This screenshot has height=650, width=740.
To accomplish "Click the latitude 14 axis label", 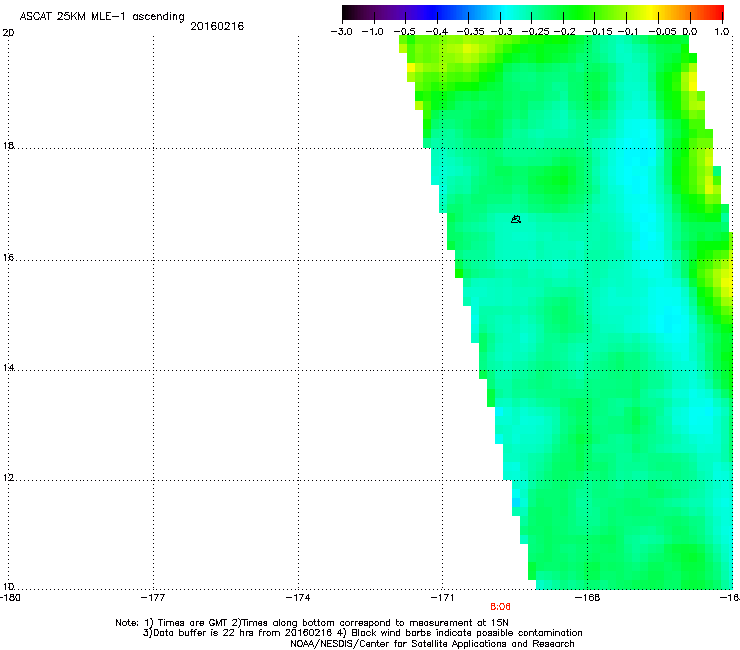I will [8, 368].
